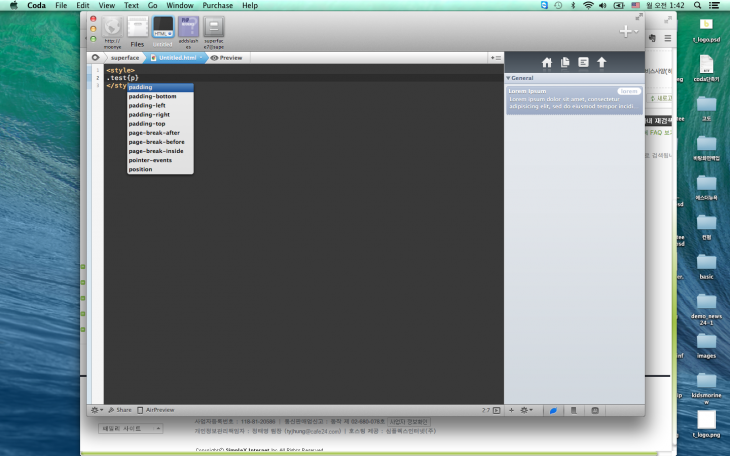Viewport: 730px width, 456px height.
Task: Click line 1 style tag in editor
Action: point(120,70)
